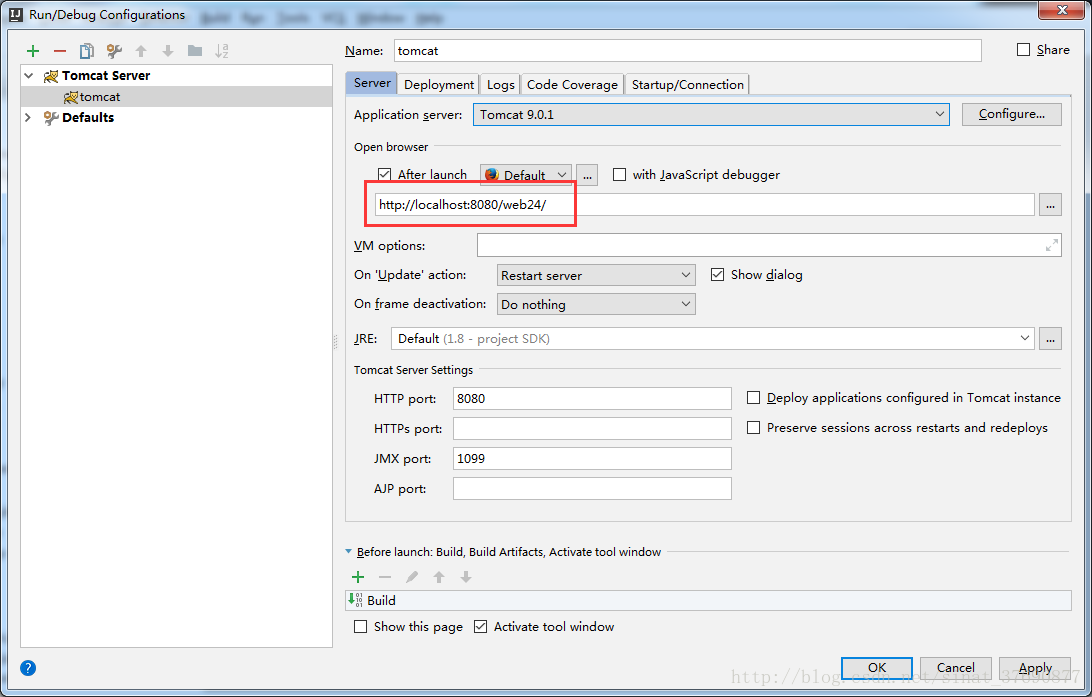The width and height of the screenshot is (1092, 697).
Task: Switch to the Server tab
Action: coord(372,83)
